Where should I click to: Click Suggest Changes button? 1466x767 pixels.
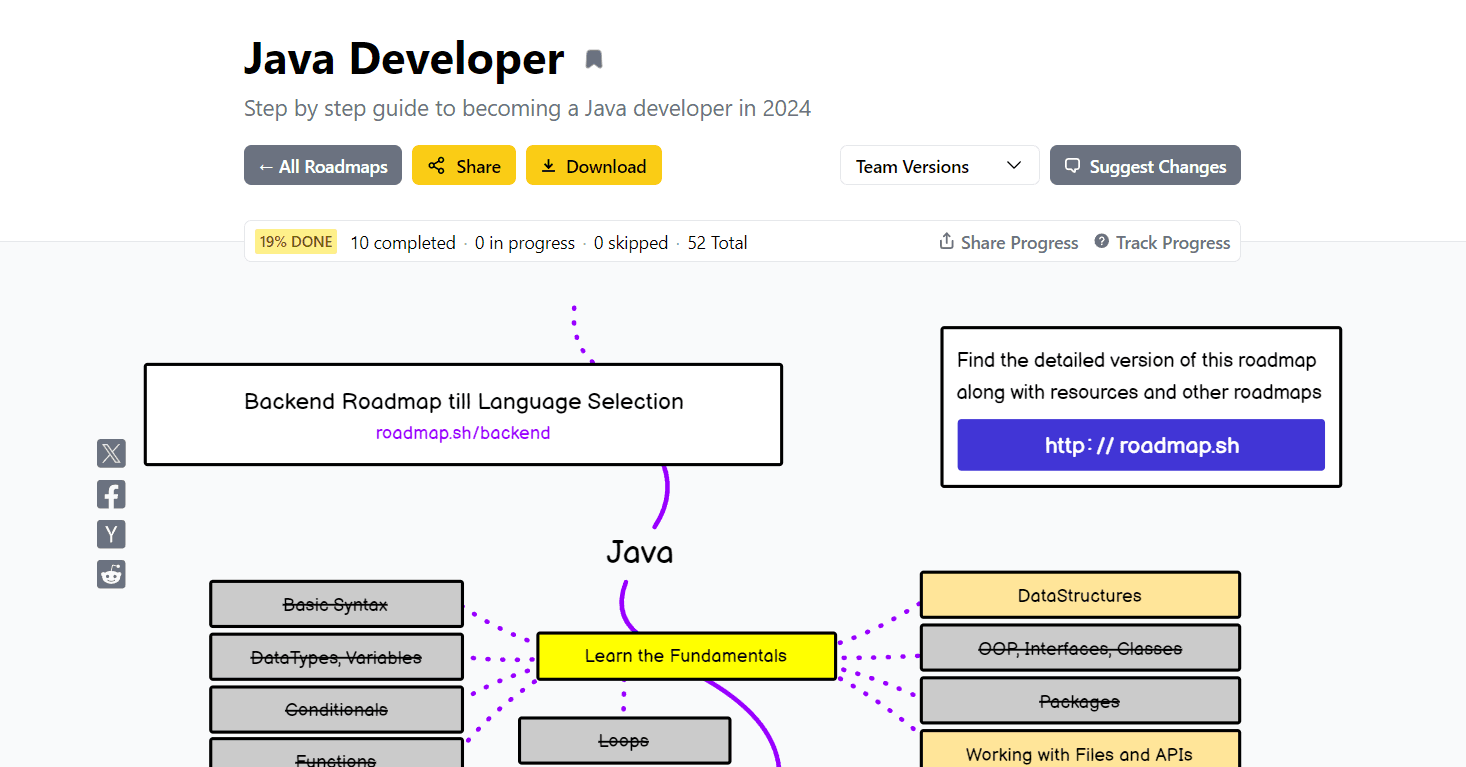point(1145,166)
